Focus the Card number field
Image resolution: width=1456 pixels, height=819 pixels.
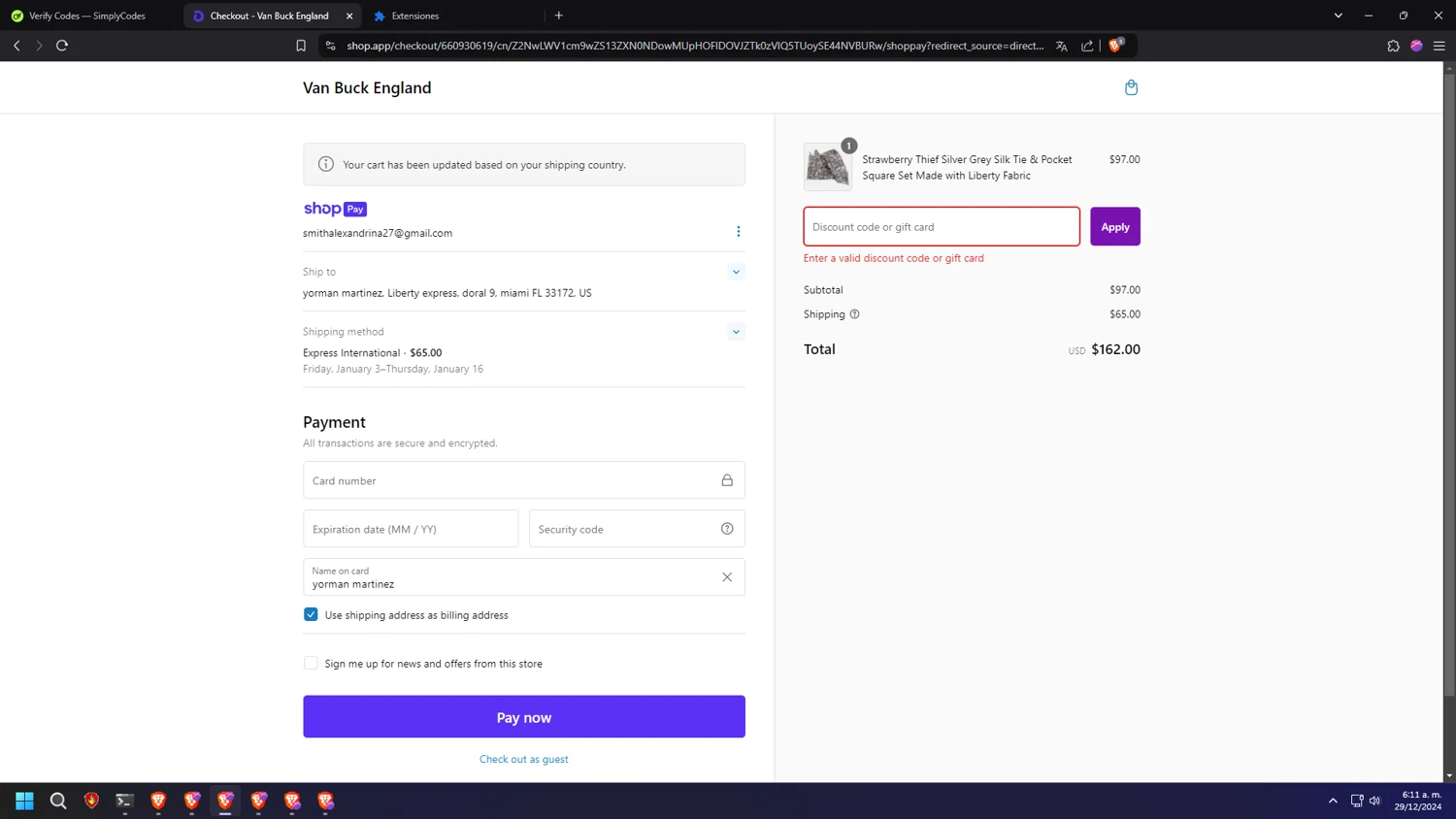[x=524, y=480]
